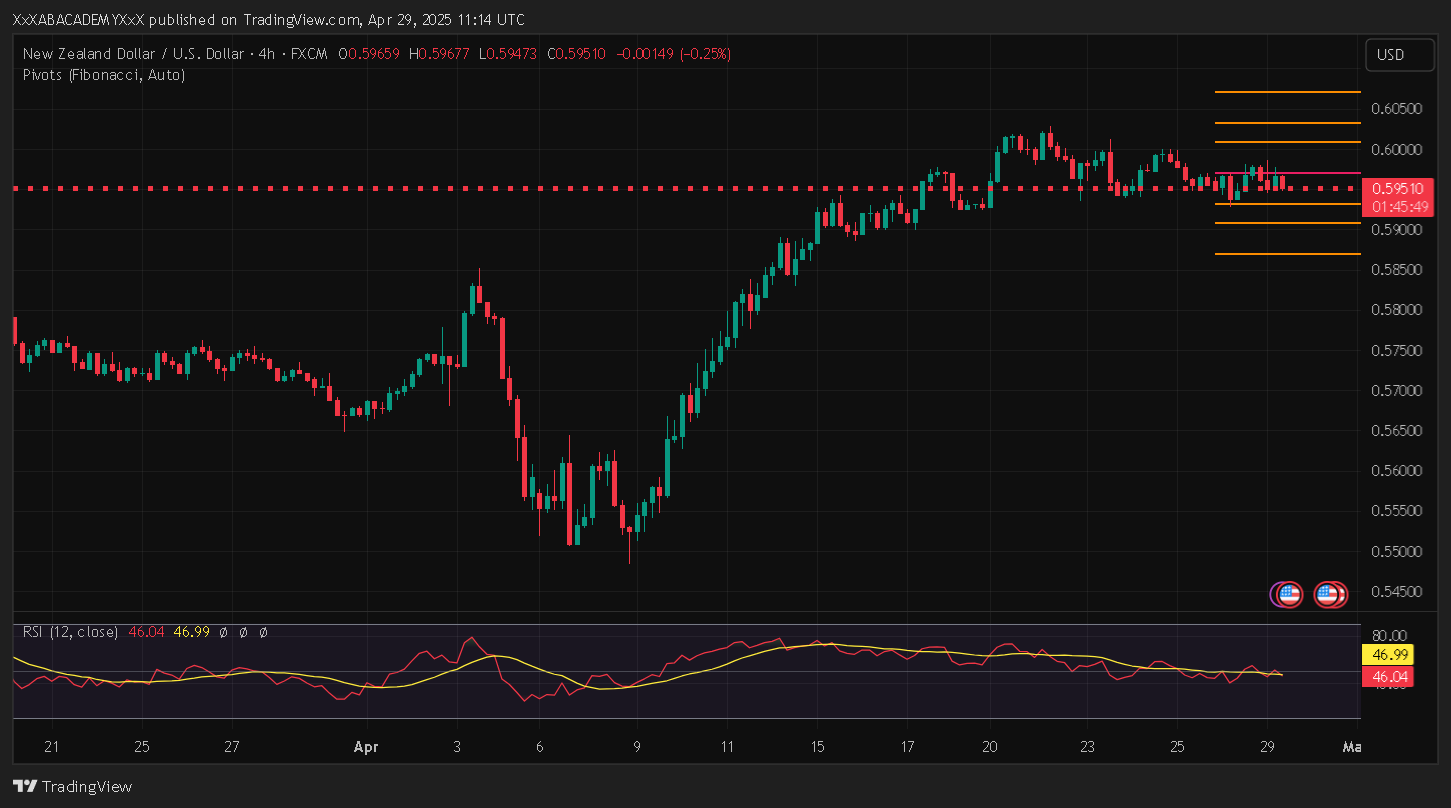Viewport: 1451px width, 808px height.
Task: Click the 4h interval in chart title
Action: click(x=267, y=54)
